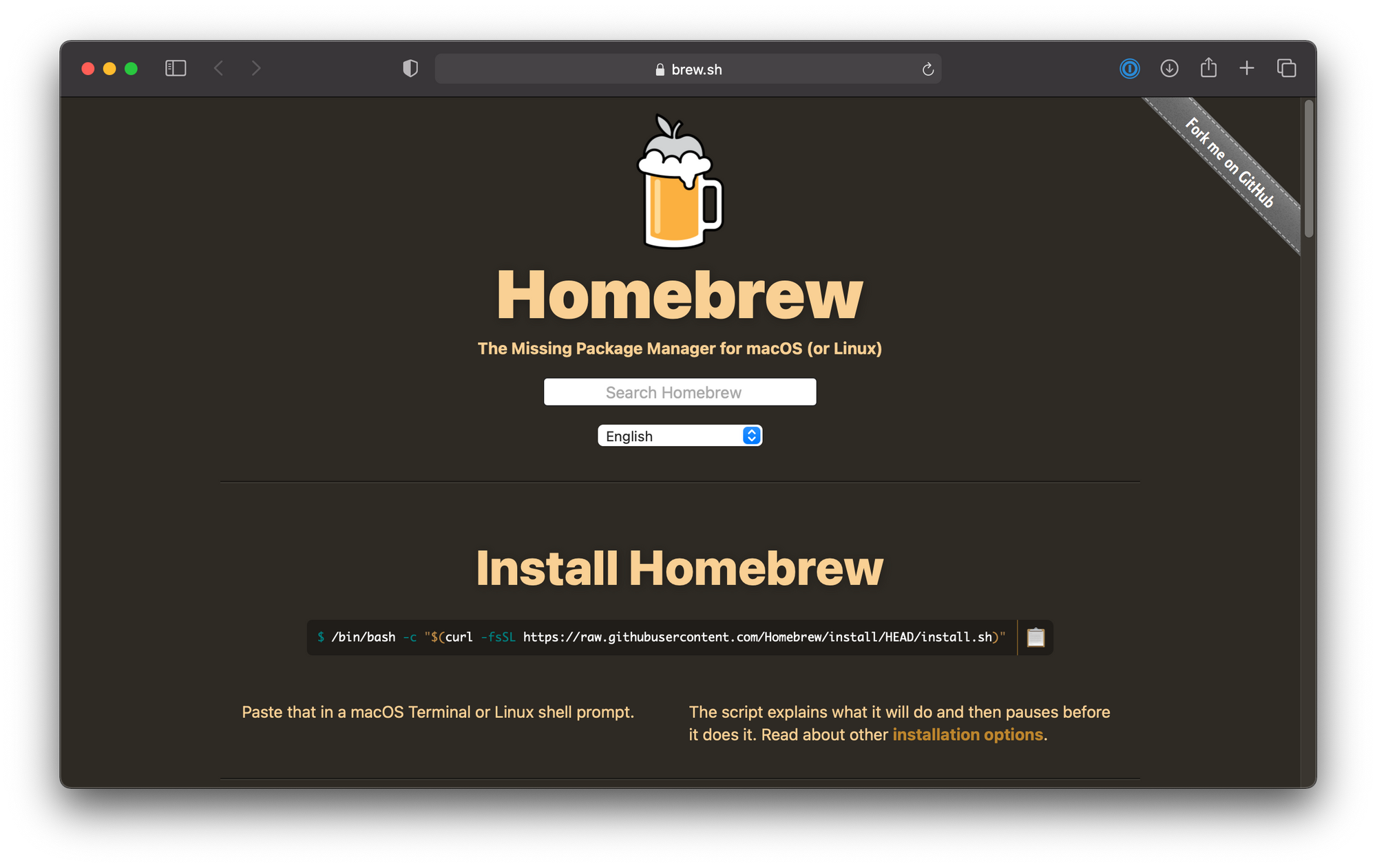Open the 1Password extension icon

coord(1129,68)
